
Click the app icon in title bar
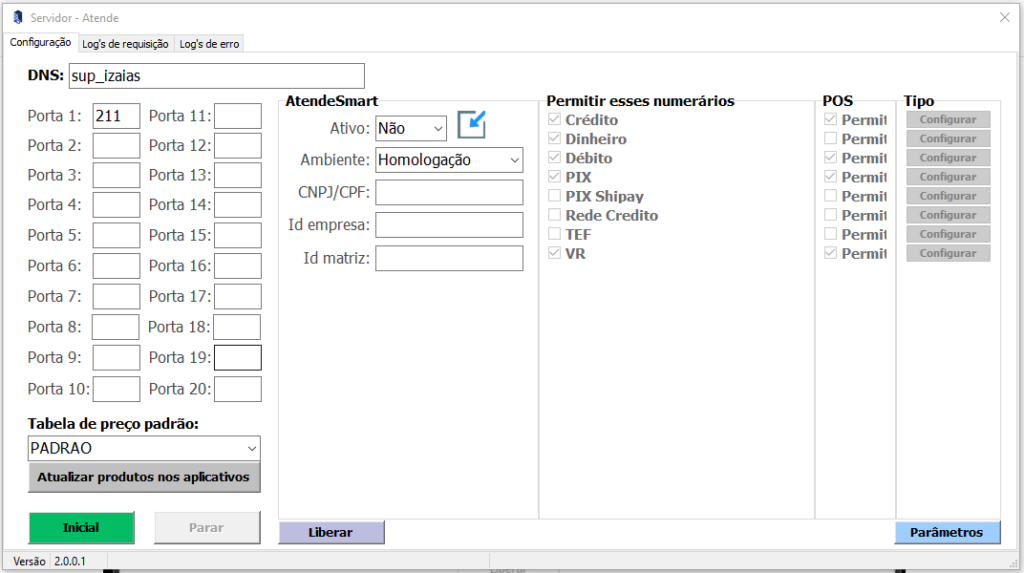pos(17,17)
